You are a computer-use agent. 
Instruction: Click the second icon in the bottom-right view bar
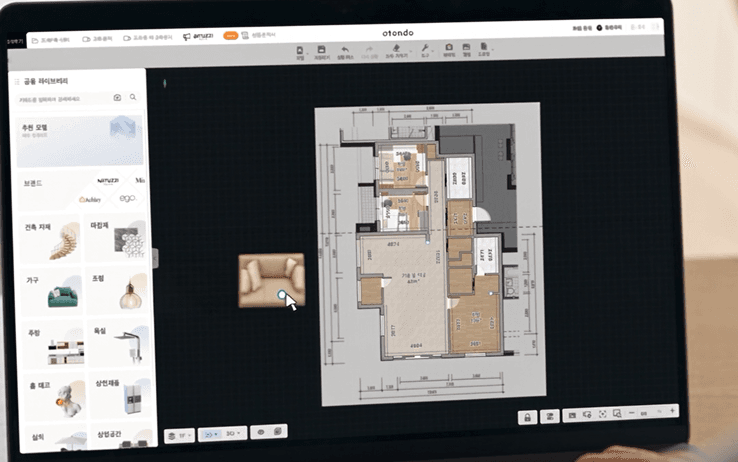coord(587,414)
